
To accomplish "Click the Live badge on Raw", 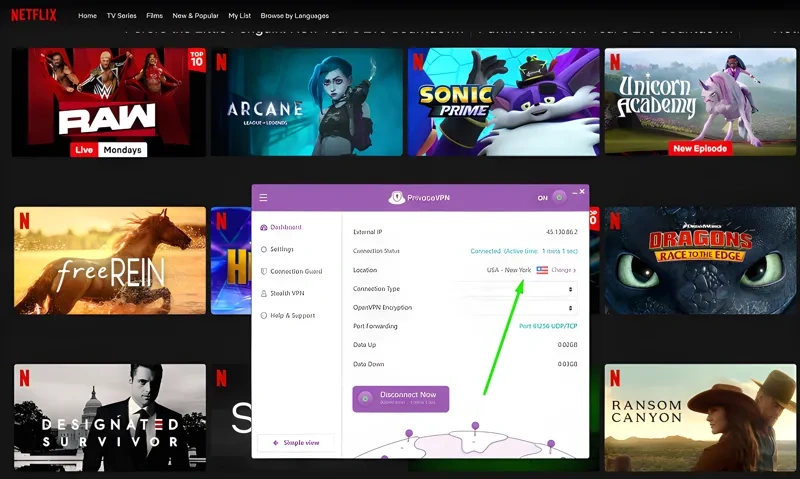I will pyautogui.click(x=84, y=149).
